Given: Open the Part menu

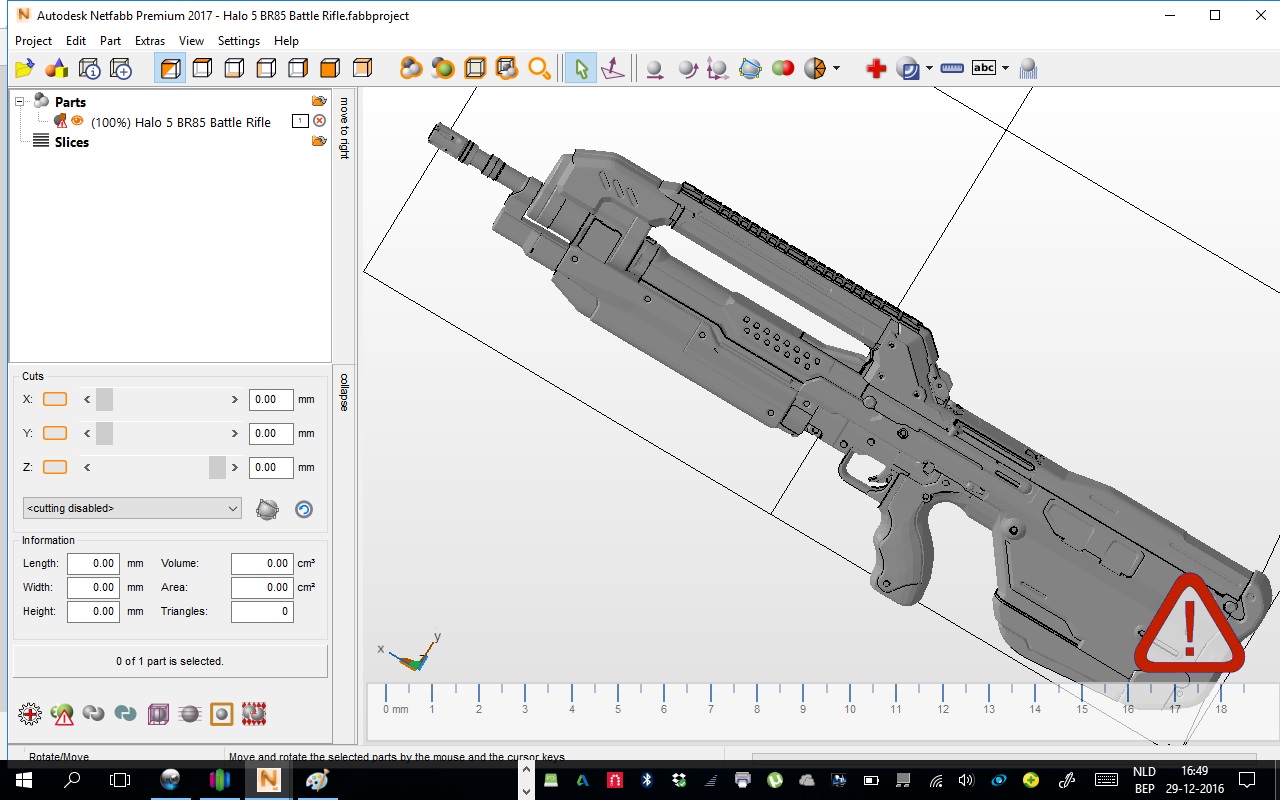Looking at the screenshot, I should (110, 41).
